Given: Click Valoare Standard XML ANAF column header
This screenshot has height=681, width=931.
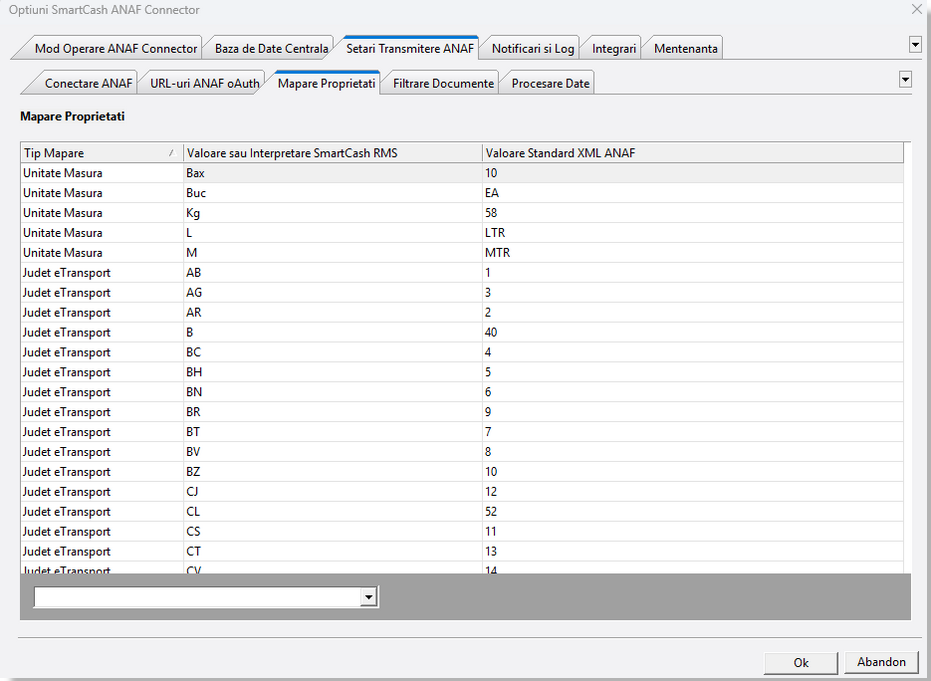Looking at the screenshot, I should pyautogui.click(x=693, y=153).
